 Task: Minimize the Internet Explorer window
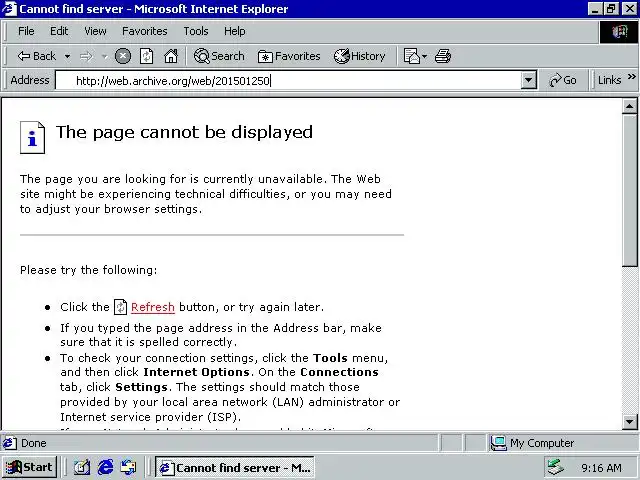click(595, 9)
